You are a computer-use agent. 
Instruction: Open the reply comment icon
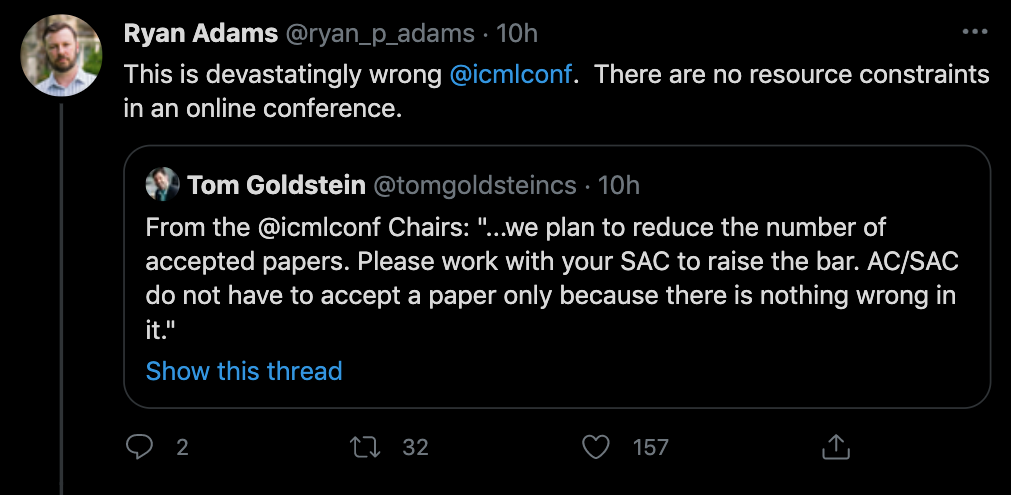(139, 447)
